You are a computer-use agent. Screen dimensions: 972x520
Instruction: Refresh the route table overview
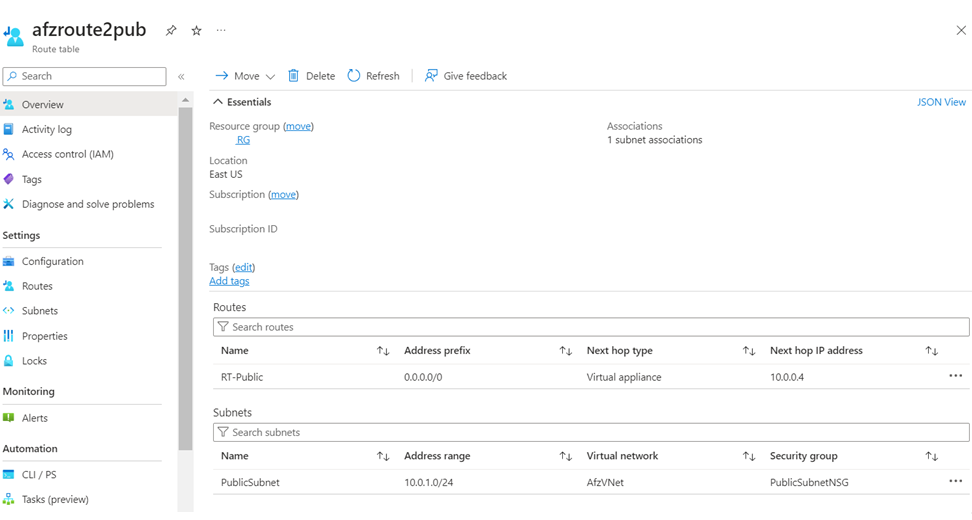[354, 76]
